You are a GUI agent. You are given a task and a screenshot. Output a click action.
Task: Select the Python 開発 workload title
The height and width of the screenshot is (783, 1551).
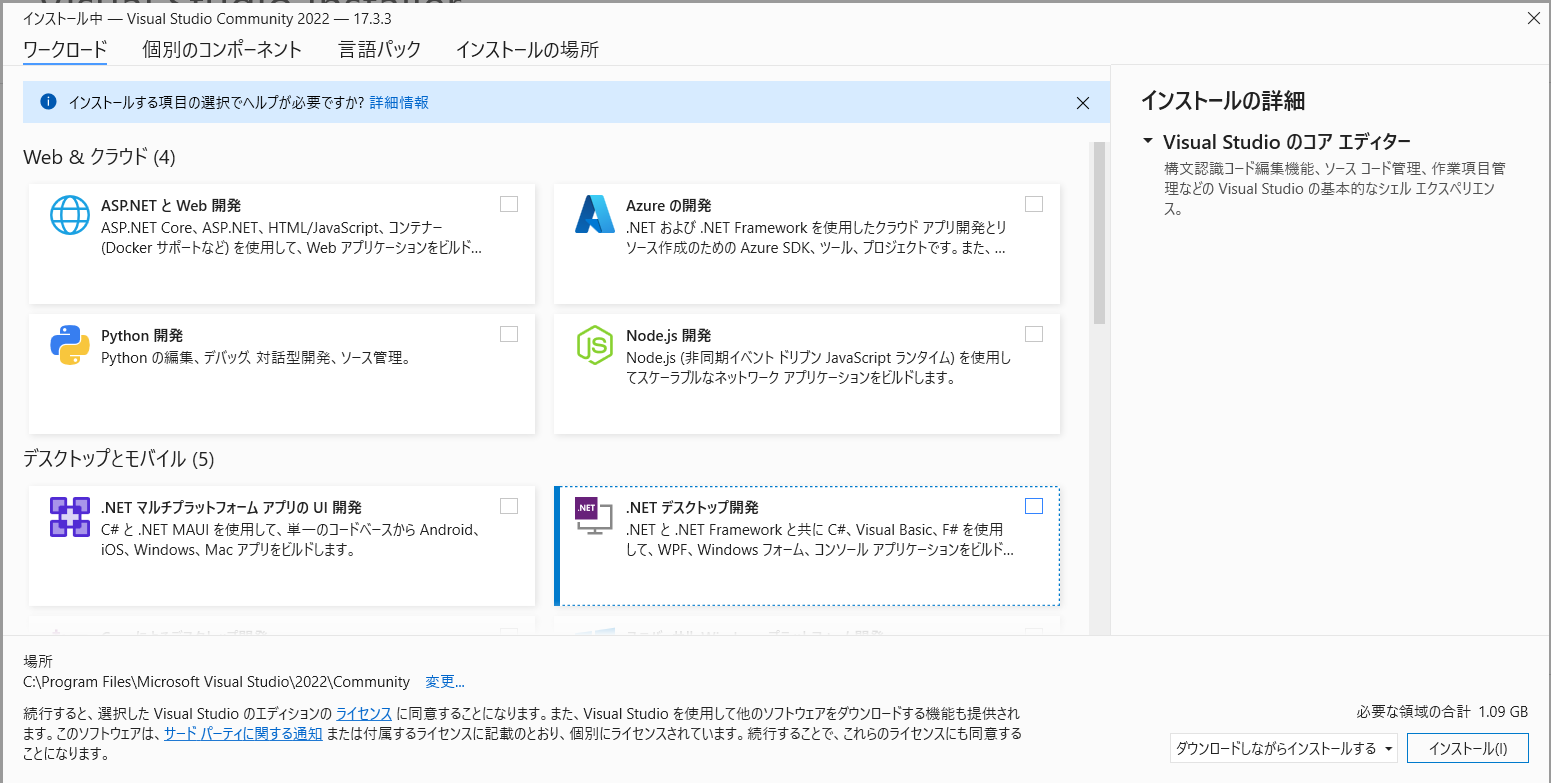[142, 336]
